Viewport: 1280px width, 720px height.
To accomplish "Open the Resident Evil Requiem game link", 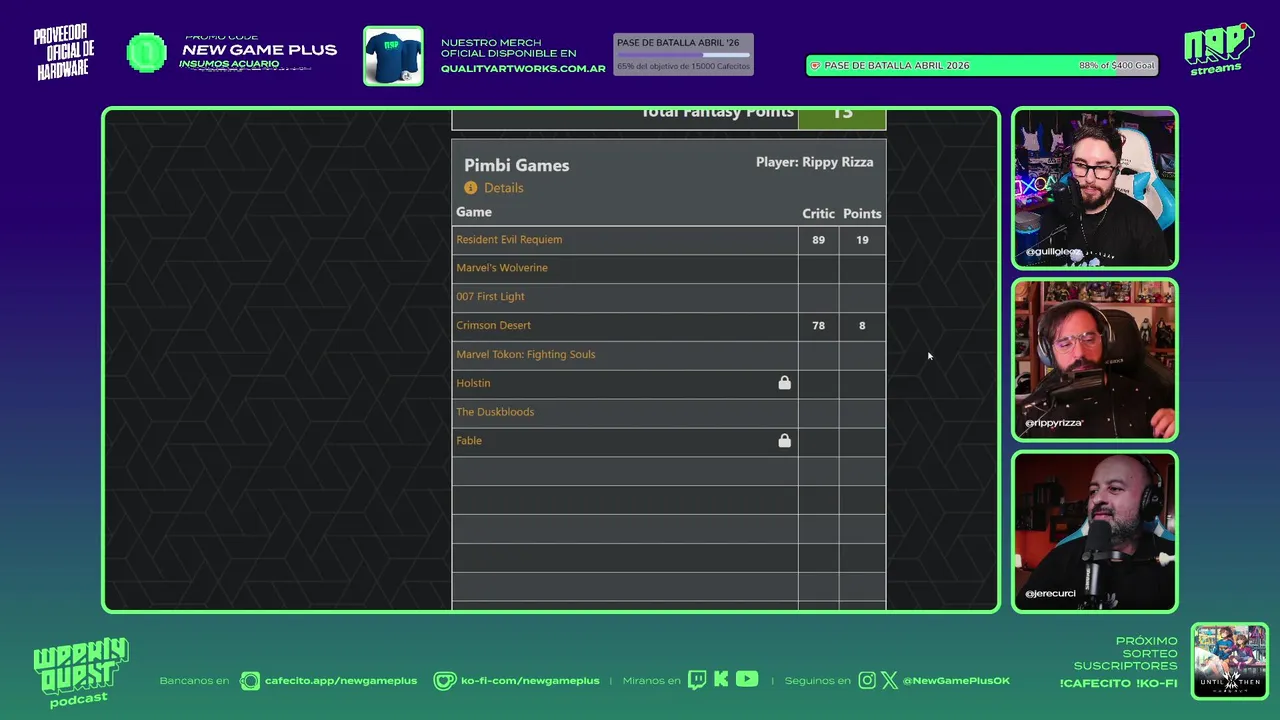I will click(x=509, y=240).
